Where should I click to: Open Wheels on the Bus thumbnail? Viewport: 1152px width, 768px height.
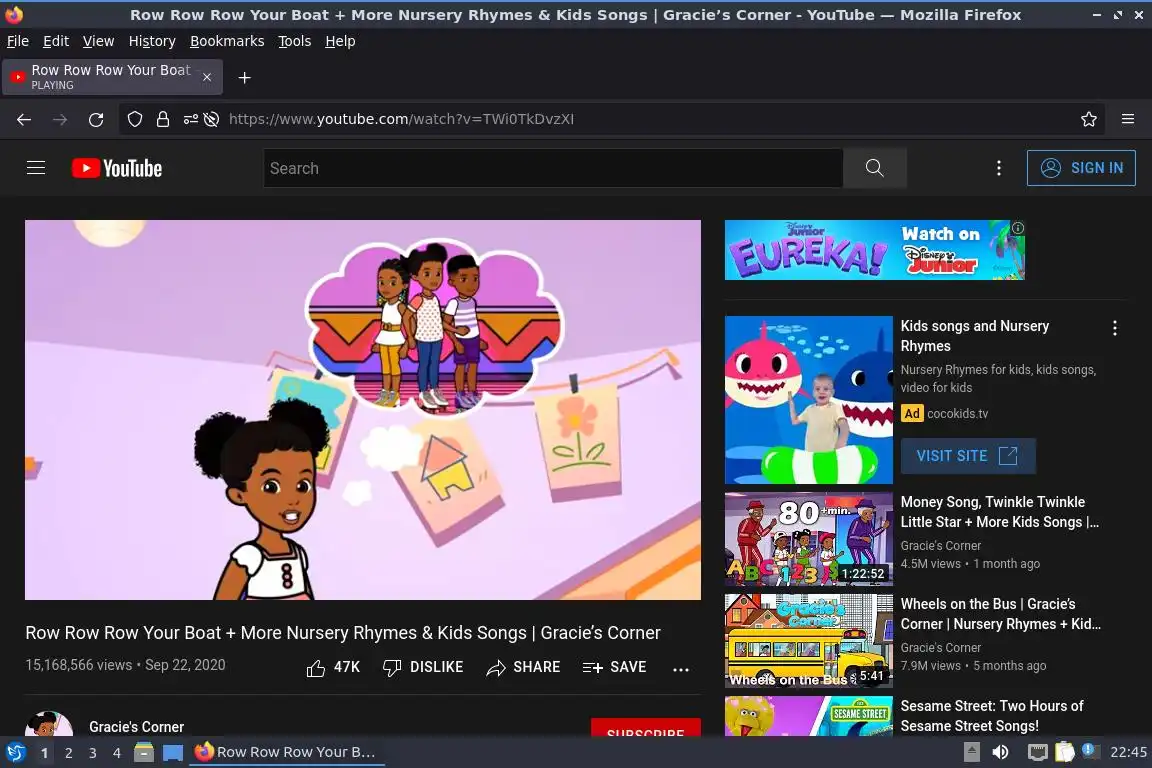click(x=808, y=641)
